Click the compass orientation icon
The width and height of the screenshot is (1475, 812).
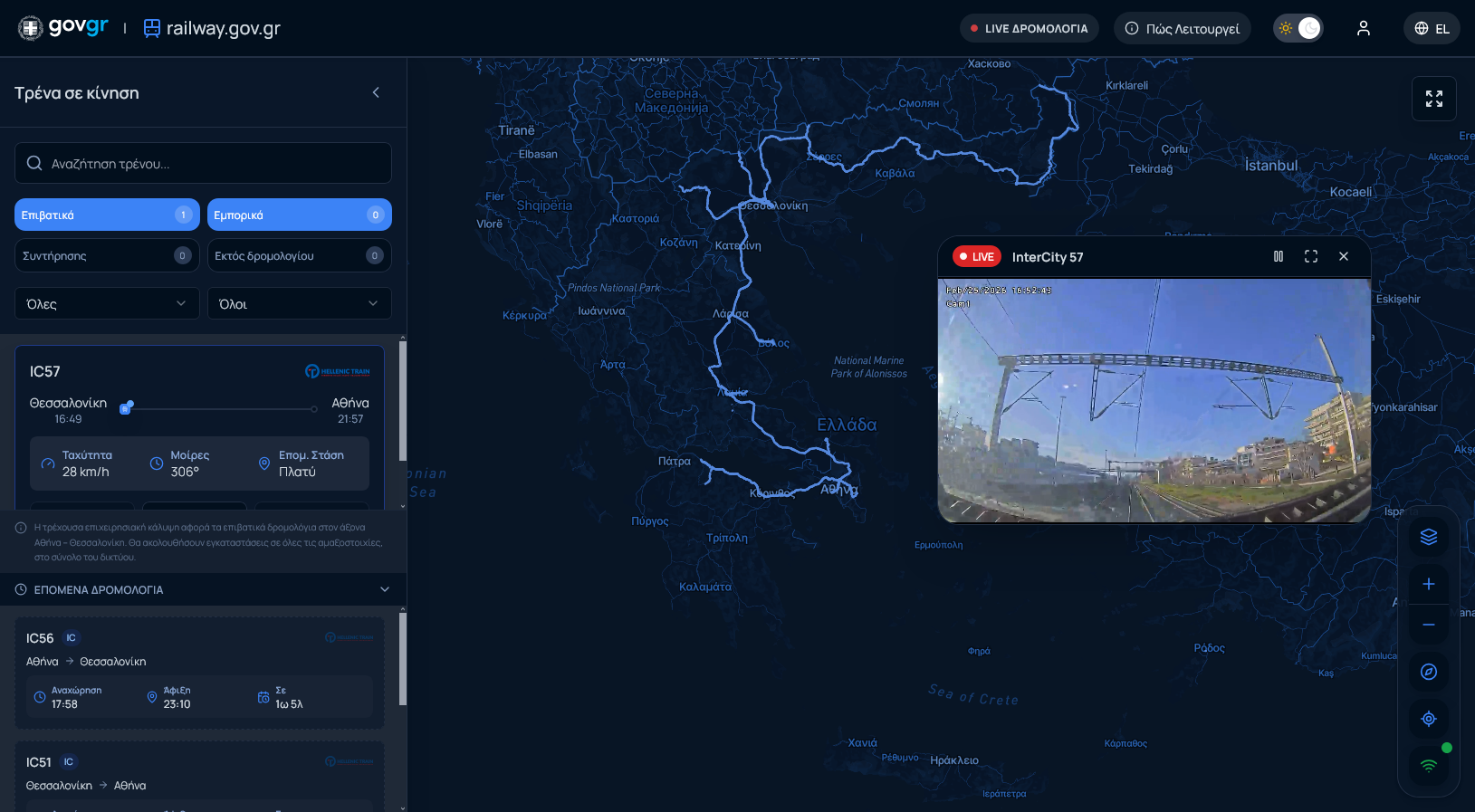pos(1428,672)
